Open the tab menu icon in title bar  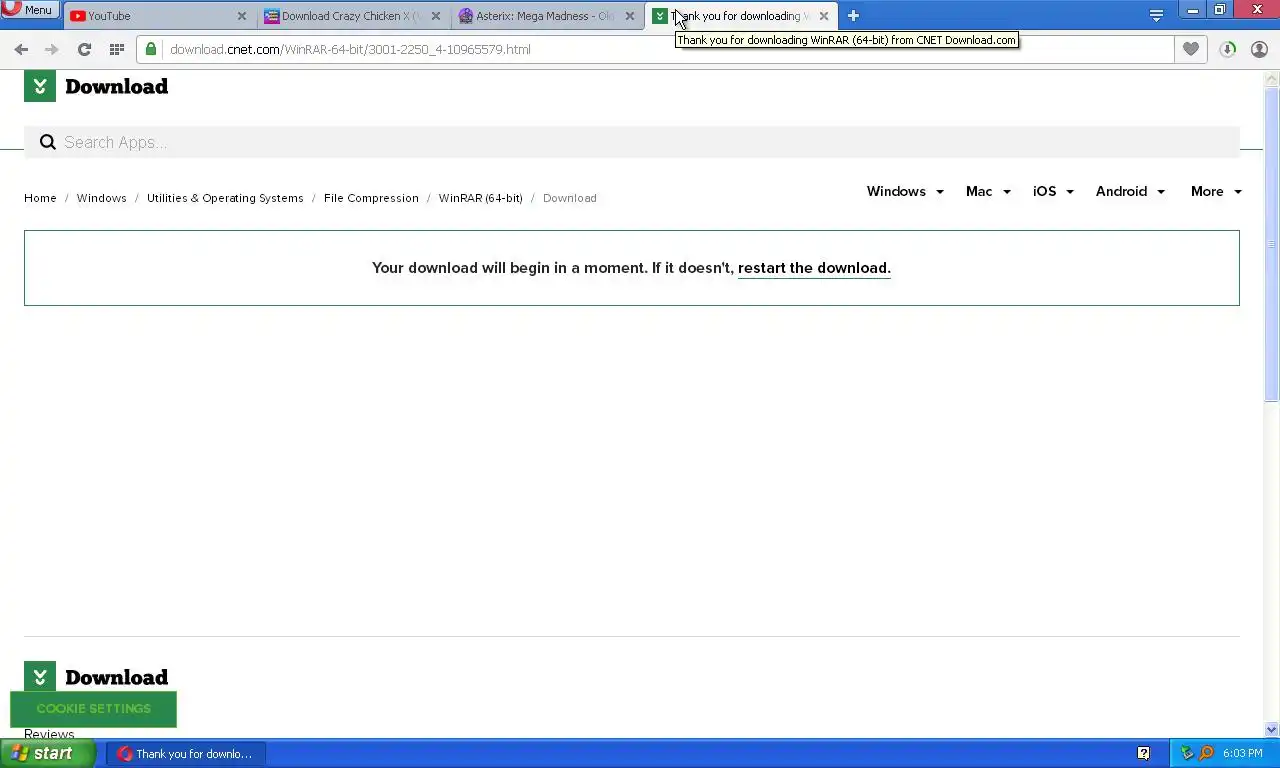click(x=1156, y=15)
